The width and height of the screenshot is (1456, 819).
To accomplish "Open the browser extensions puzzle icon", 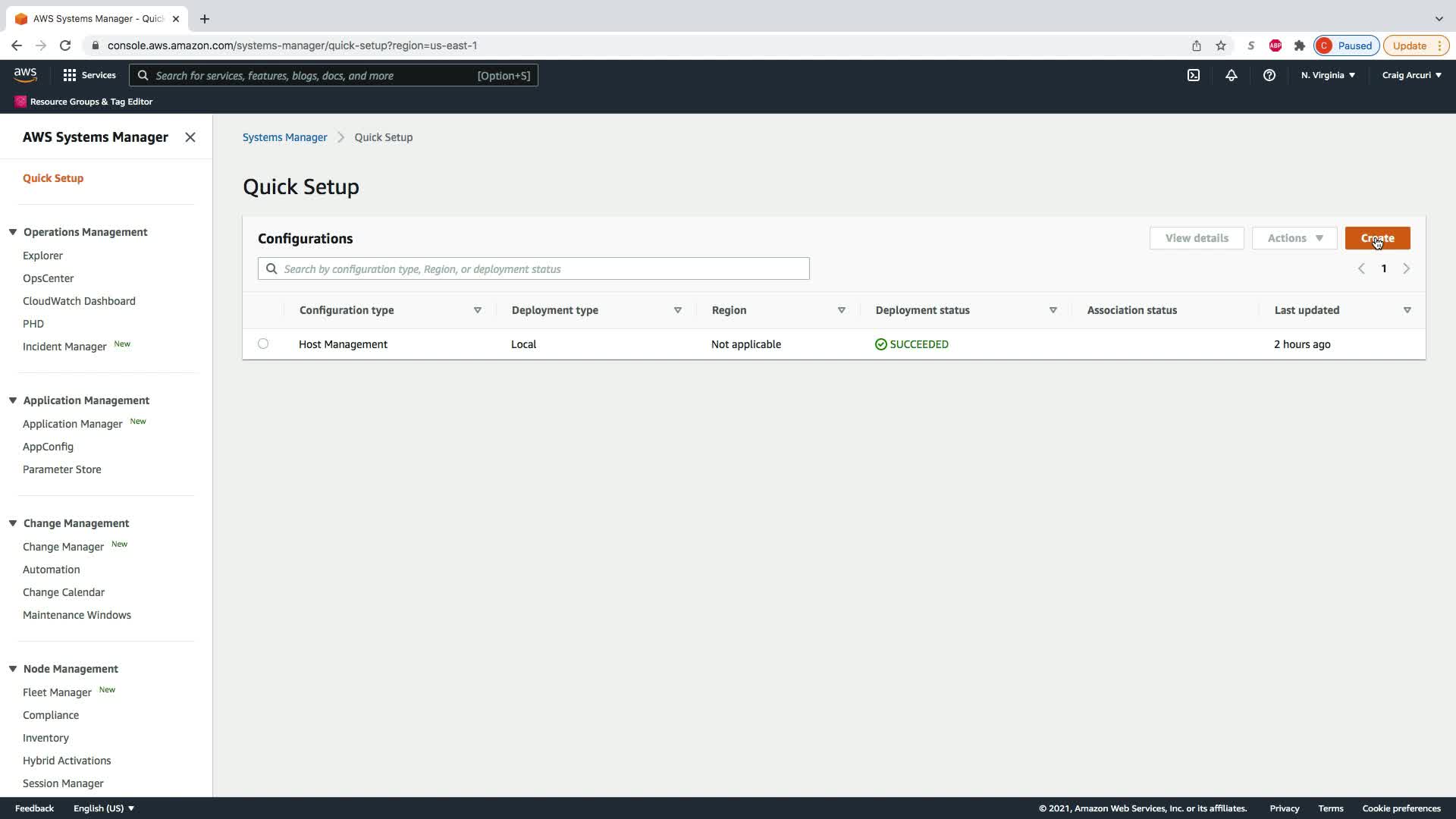I will pos(1300,45).
